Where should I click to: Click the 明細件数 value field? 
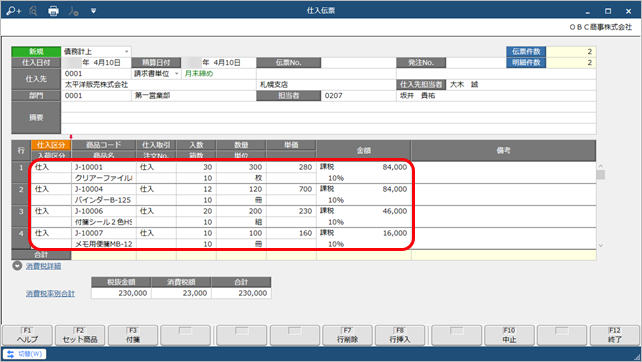(571, 63)
